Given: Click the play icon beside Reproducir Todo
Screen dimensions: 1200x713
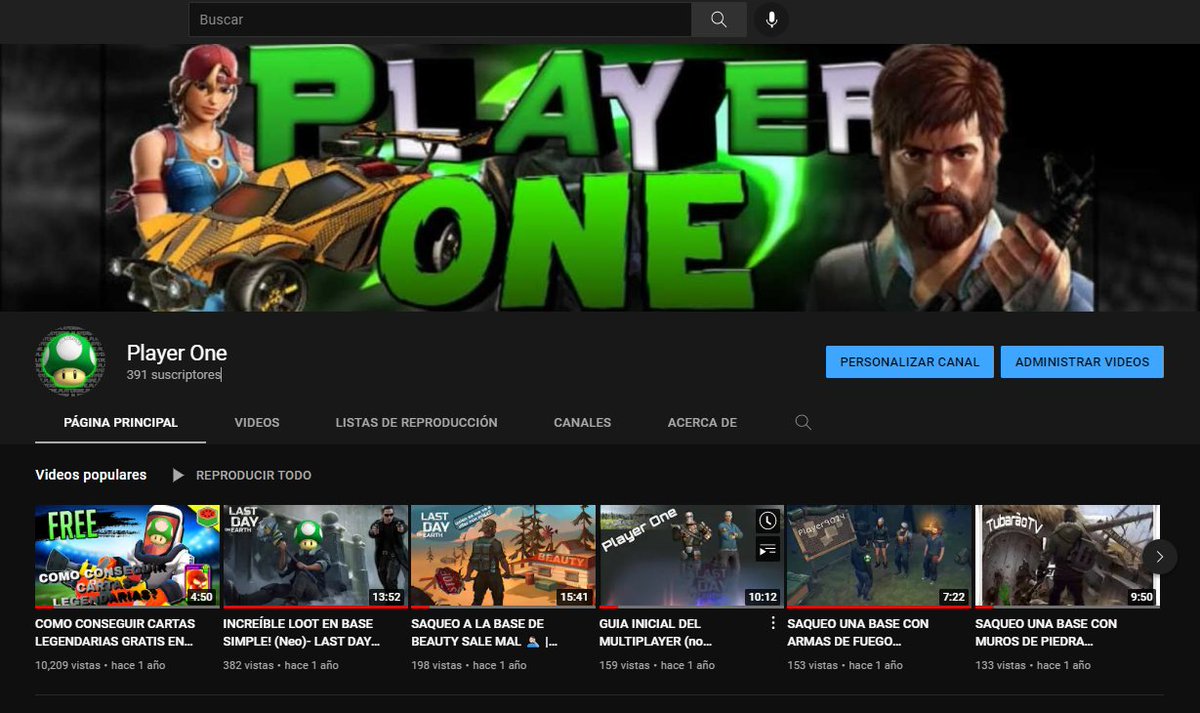Looking at the screenshot, I should pos(178,475).
